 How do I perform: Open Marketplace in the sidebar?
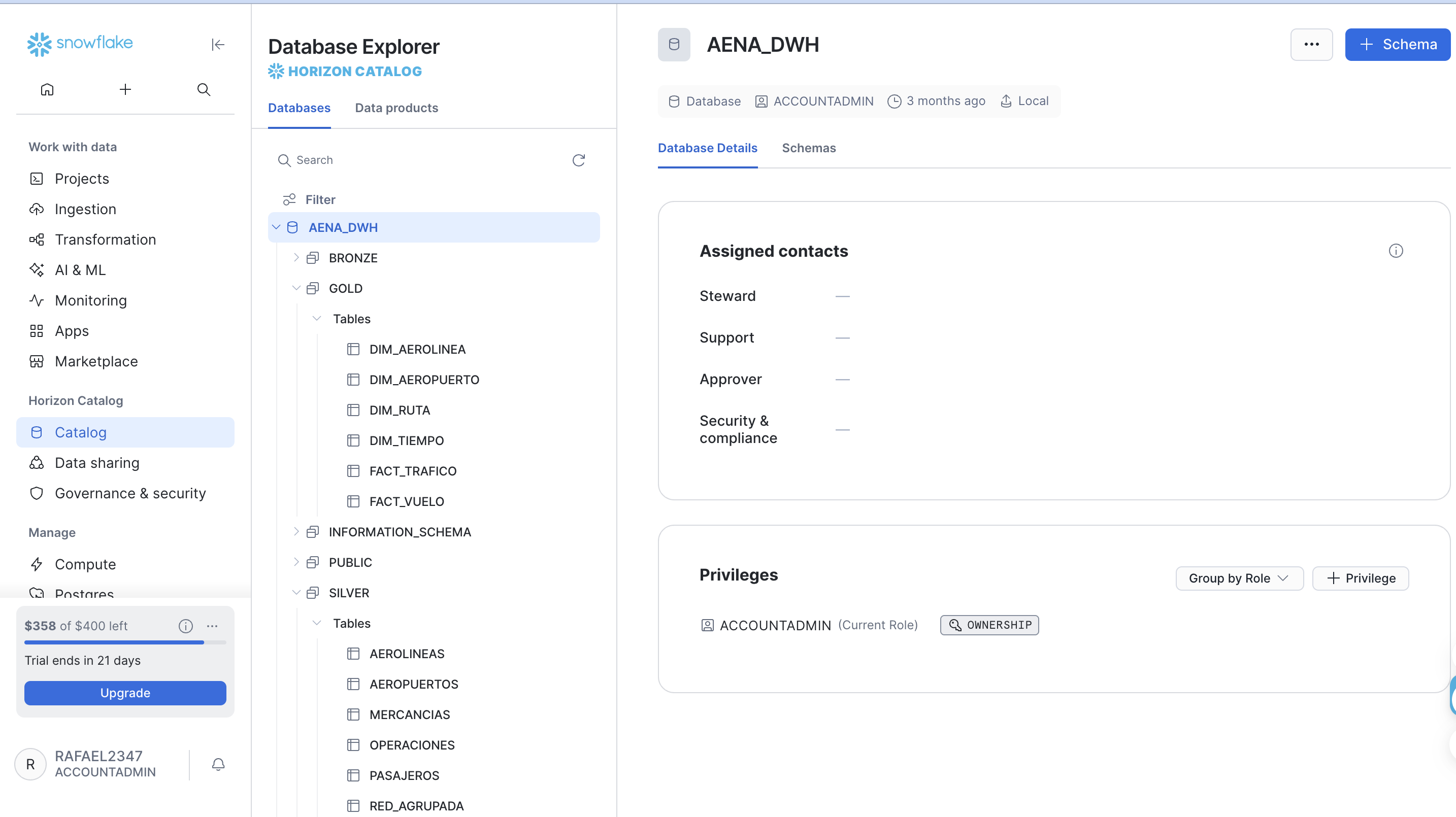125,362
